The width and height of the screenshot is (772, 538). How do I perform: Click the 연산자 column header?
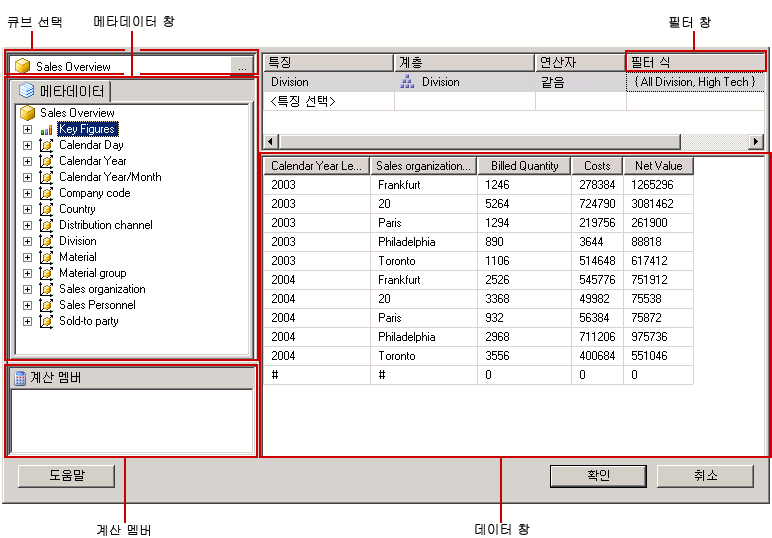[580, 63]
